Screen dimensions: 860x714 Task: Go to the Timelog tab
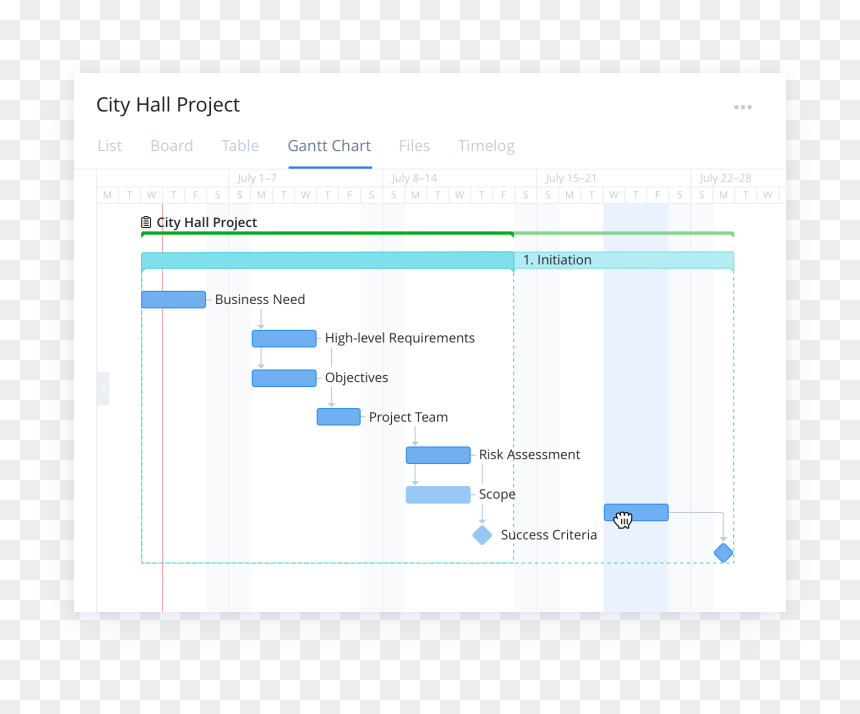click(486, 146)
